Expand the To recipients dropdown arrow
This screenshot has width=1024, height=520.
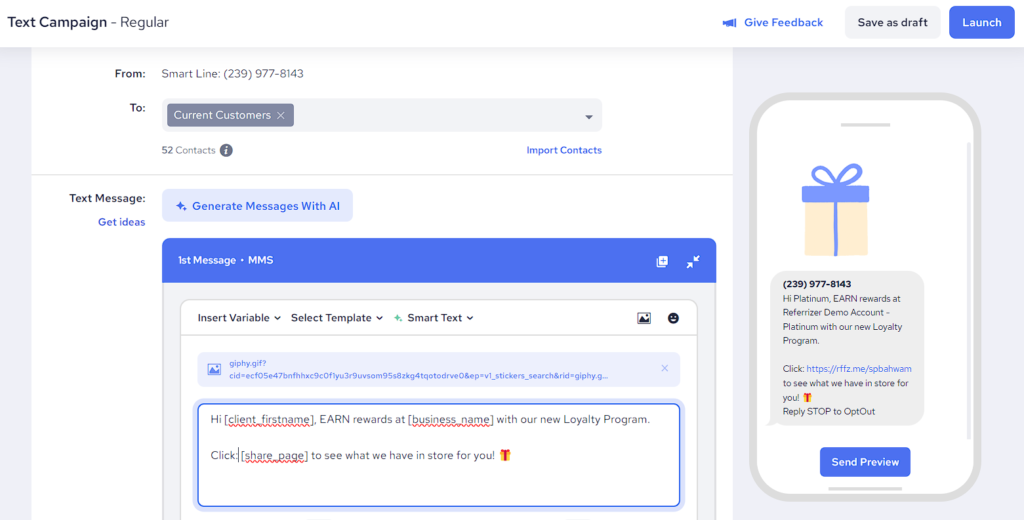[589, 117]
